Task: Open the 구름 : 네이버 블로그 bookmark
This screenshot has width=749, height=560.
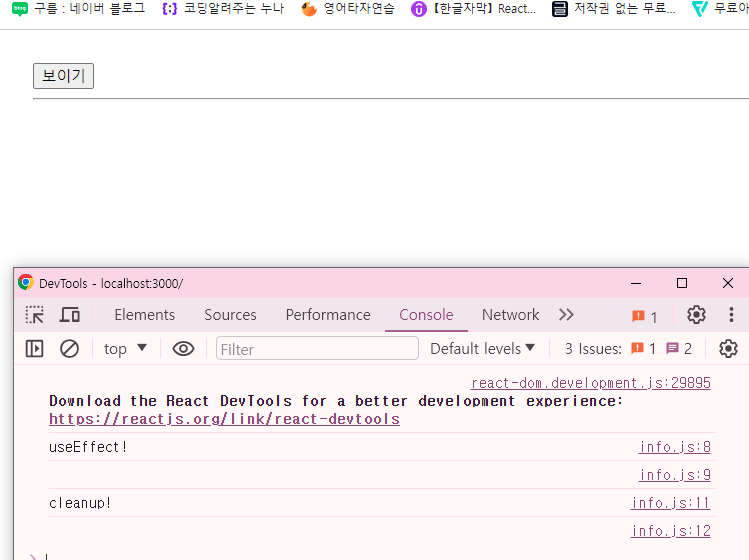Action: [x=78, y=9]
